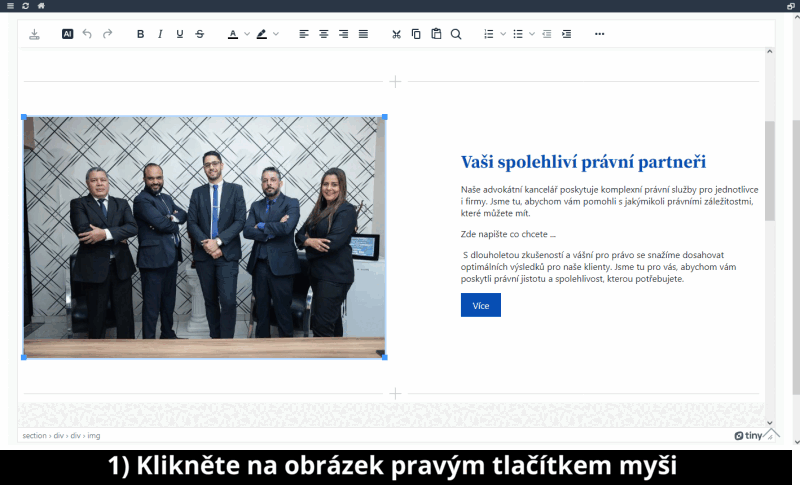Select img in the element path
This screenshot has width=800, height=485.
click(94, 436)
